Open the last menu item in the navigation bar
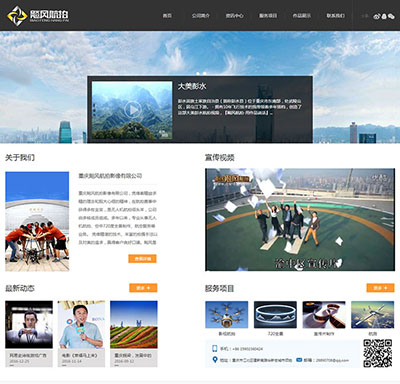The image size is (400, 384). pyautogui.click(x=336, y=16)
